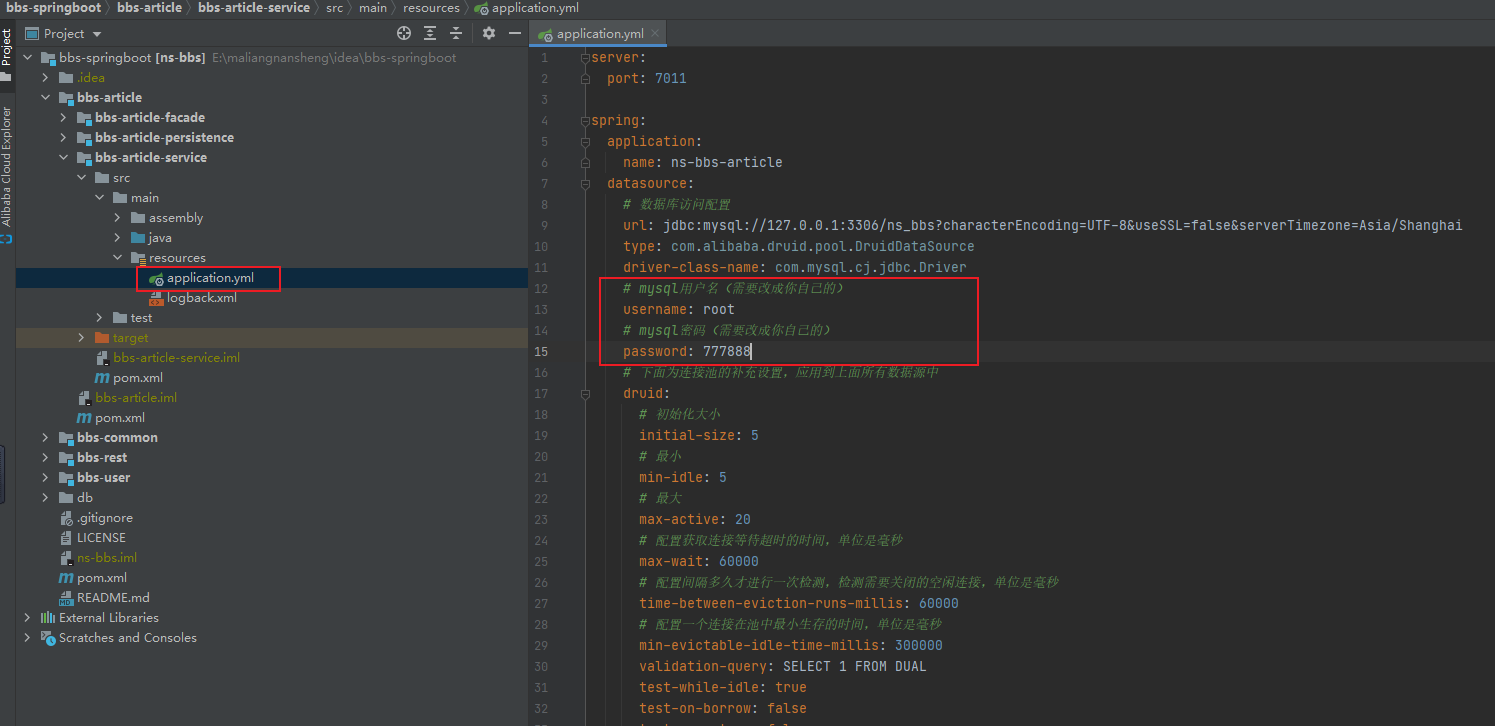Click the Expand All toolbar icon
This screenshot has height=726, width=1495.
[x=431, y=33]
